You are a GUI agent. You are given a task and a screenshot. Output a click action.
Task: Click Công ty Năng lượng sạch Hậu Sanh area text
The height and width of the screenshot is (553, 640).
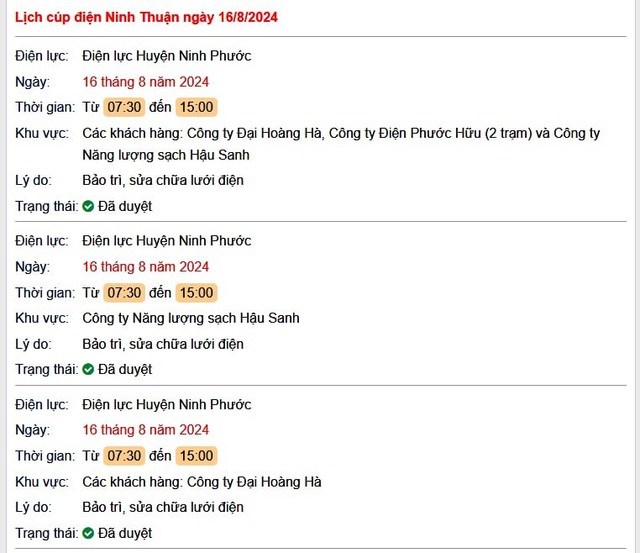191,318
